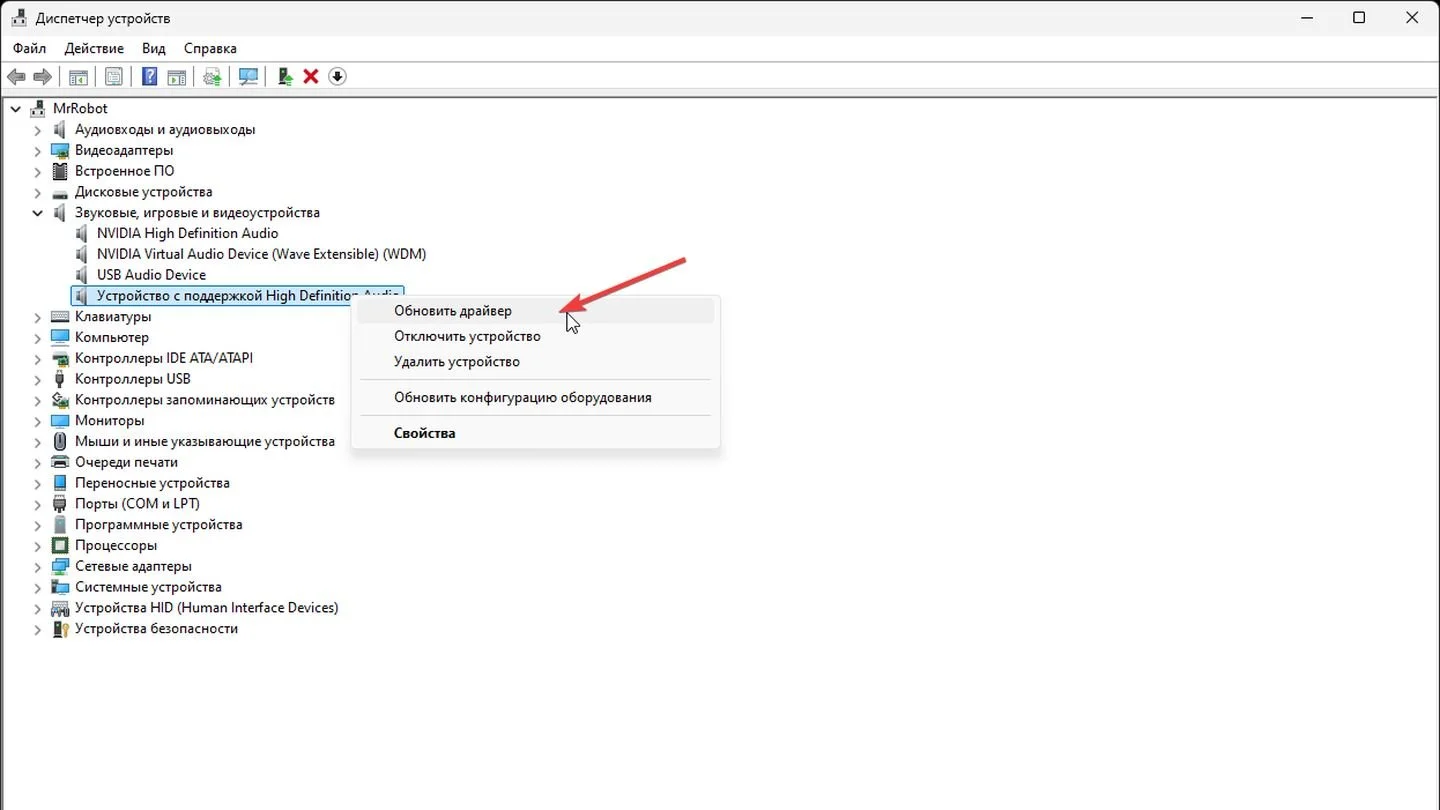Image resolution: width=1440 pixels, height=810 pixels.
Task: Collapse the MrRobot root node
Action: pos(16,109)
